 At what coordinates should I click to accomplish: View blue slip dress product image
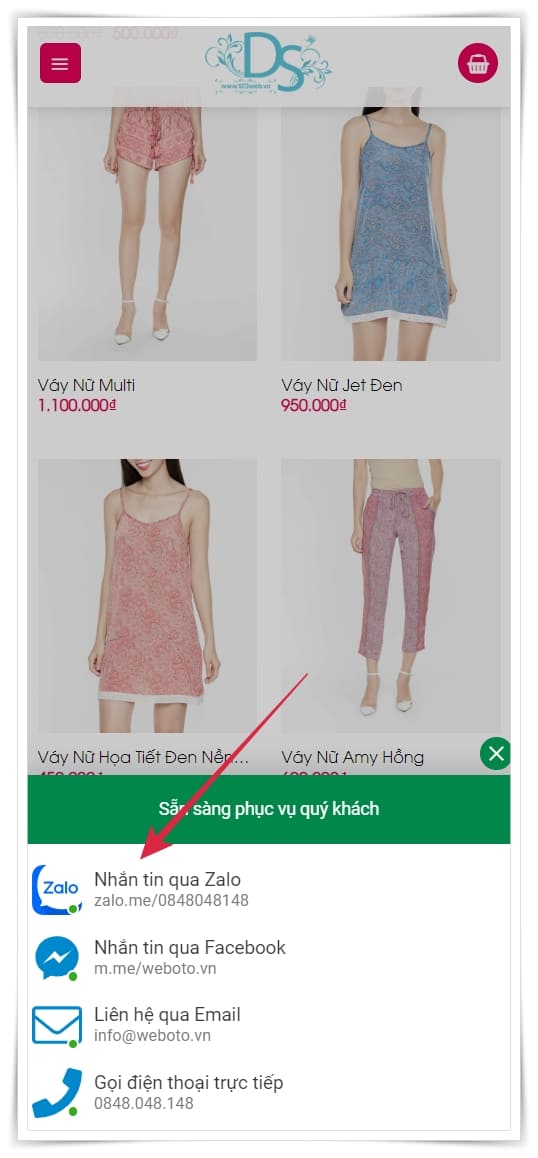point(391,224)
